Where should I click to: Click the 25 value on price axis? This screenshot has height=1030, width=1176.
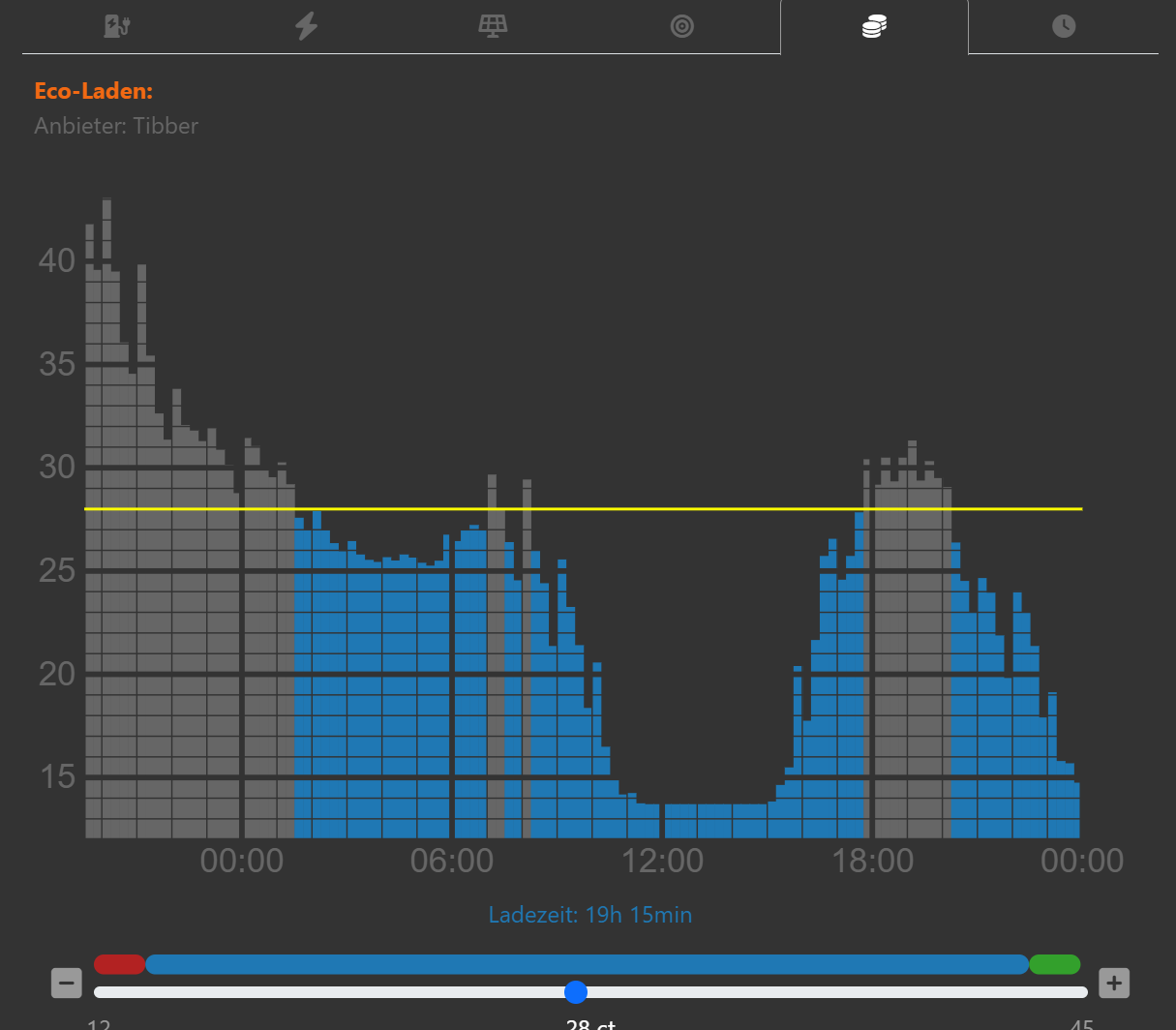pyautogui.click(x=57, y=570)
